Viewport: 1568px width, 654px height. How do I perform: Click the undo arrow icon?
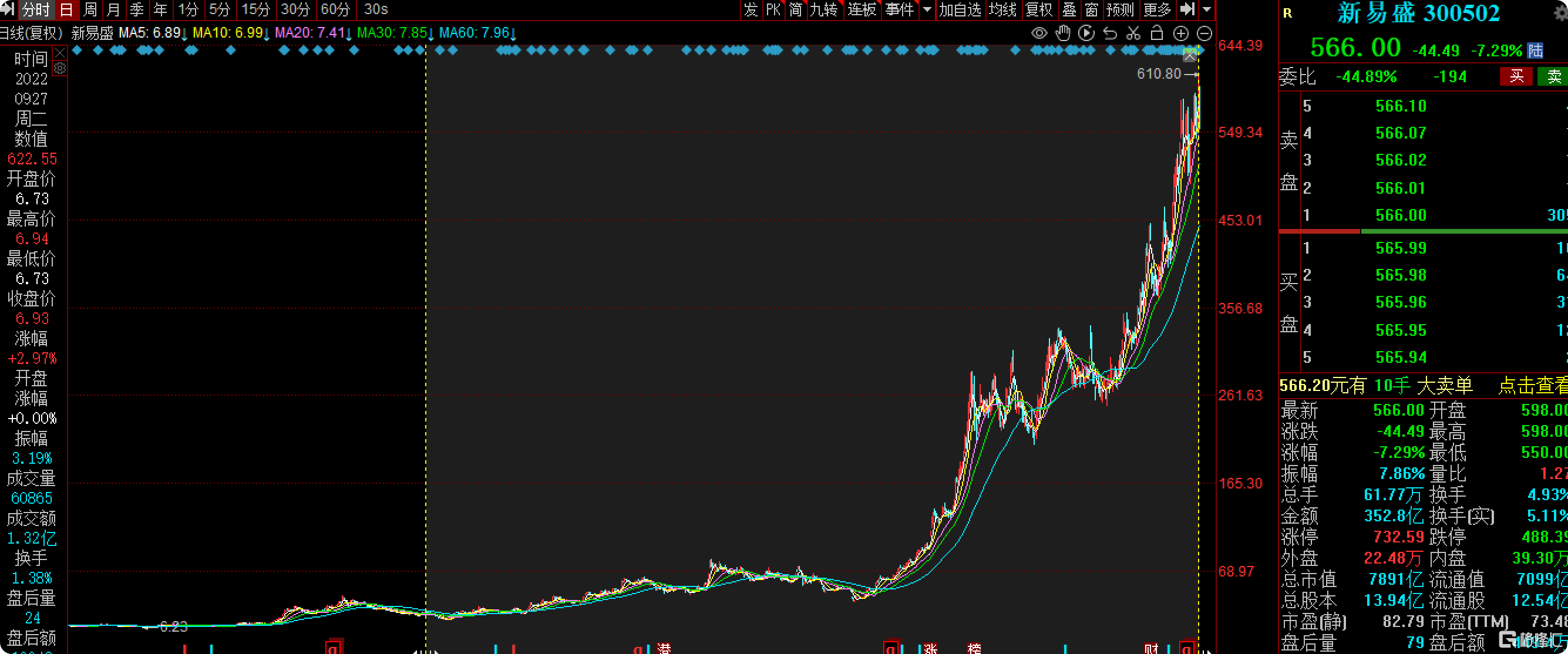[1110, 33]
